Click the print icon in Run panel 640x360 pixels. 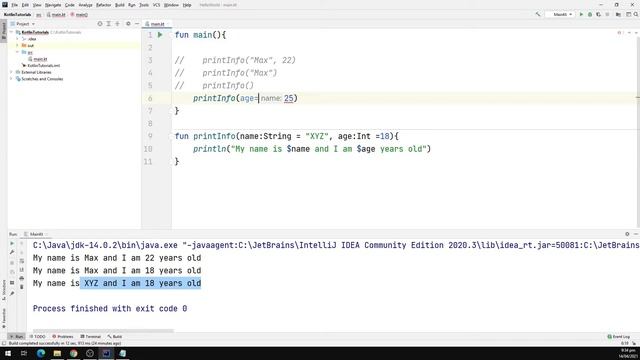click(22, 278)
